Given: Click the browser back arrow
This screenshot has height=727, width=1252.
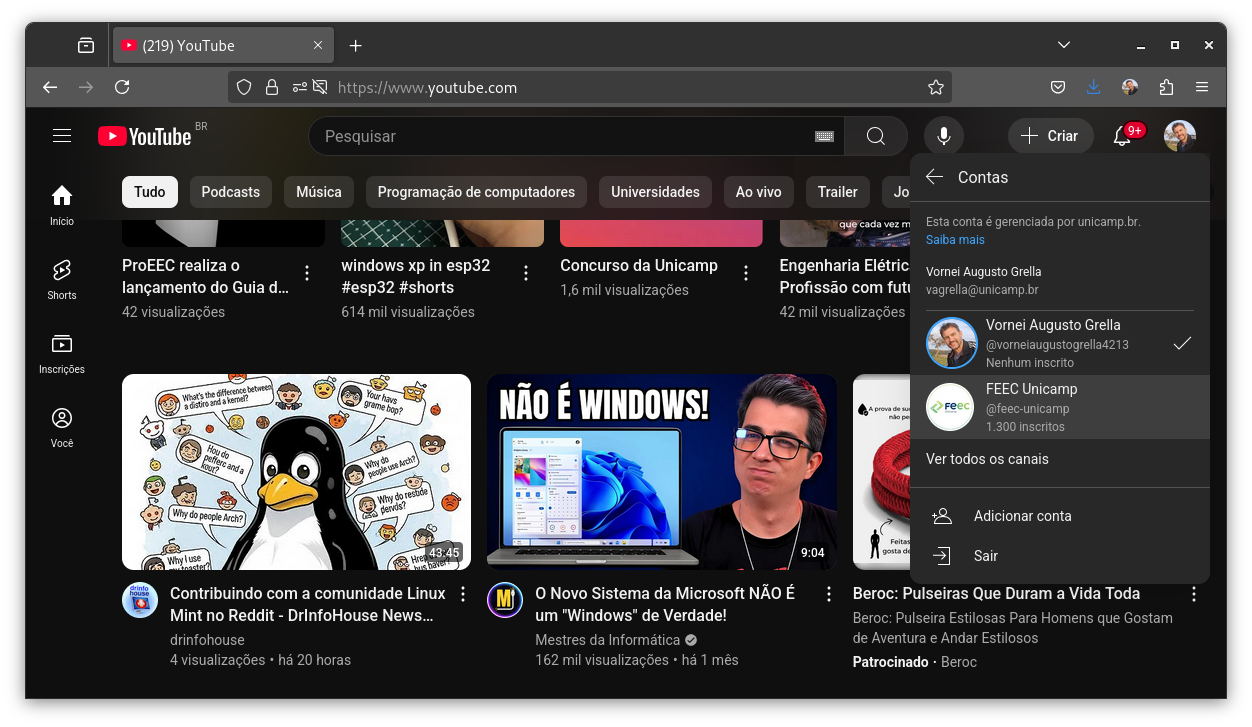Looking at the screenshot, I should click(50, 87).
